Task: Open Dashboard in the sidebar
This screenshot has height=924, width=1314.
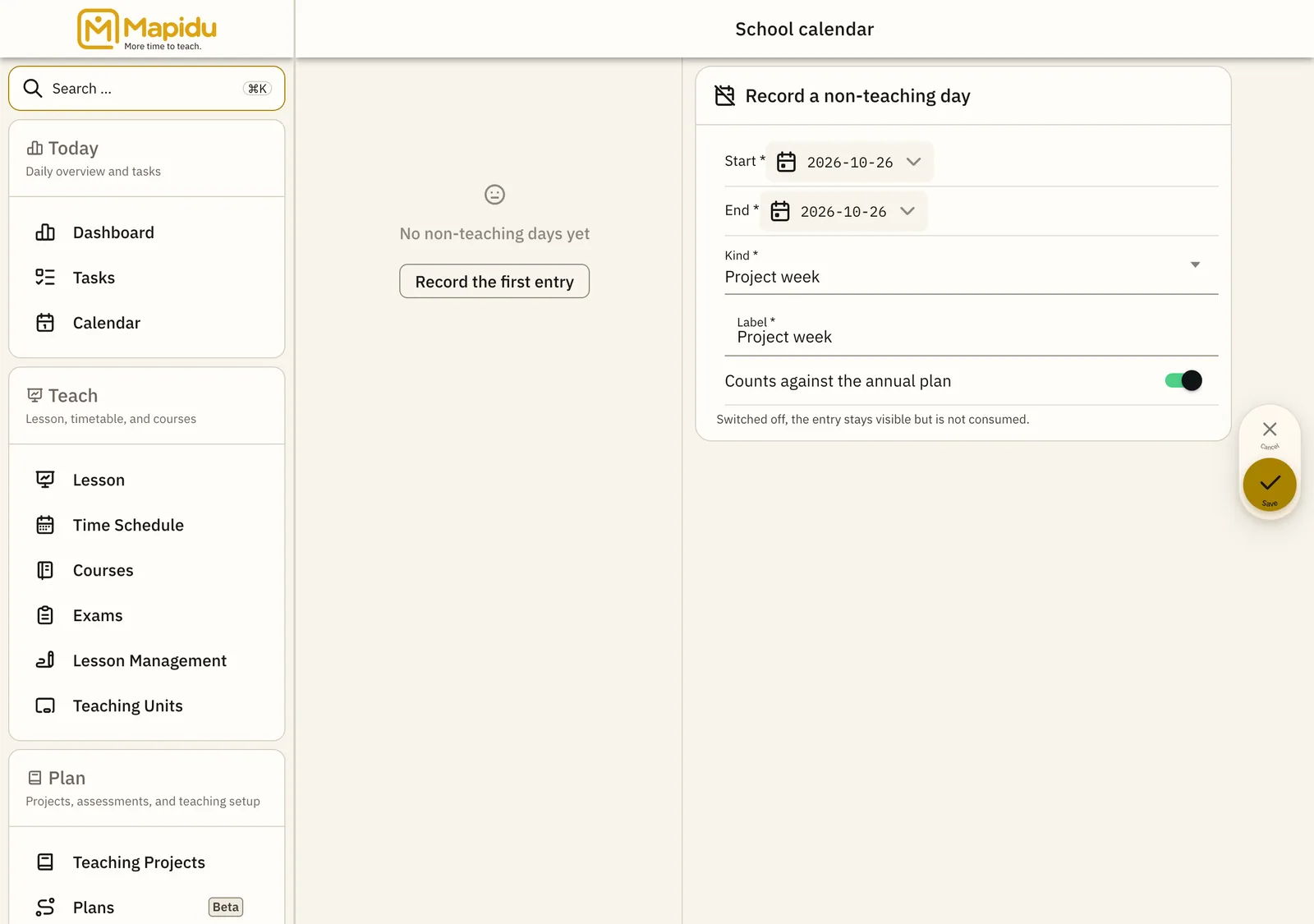Action: tap(146, 232)
